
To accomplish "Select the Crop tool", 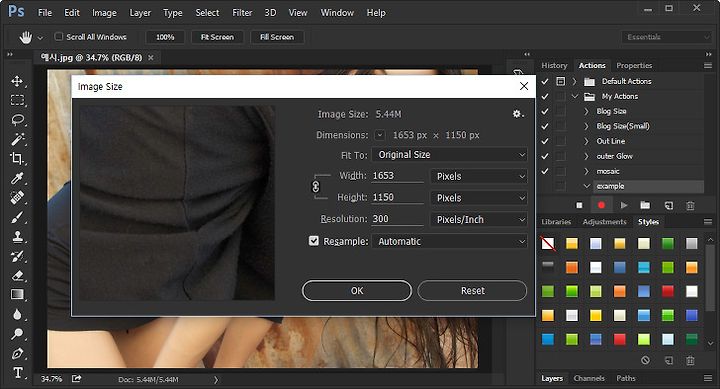I will pos(17,158).
